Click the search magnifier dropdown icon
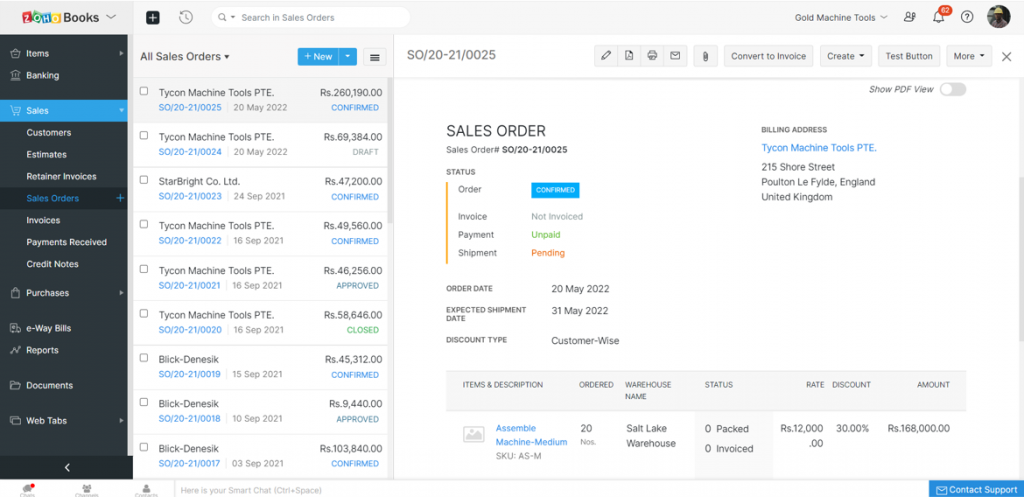 point(226,18)
